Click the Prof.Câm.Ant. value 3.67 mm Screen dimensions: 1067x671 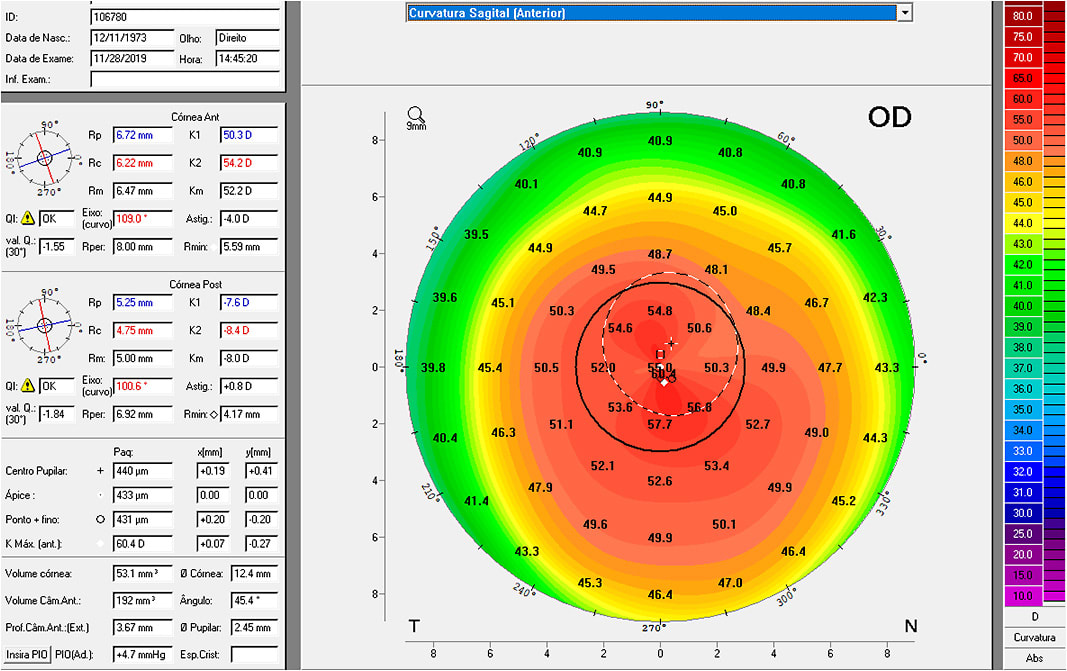[x=143, y=628]
